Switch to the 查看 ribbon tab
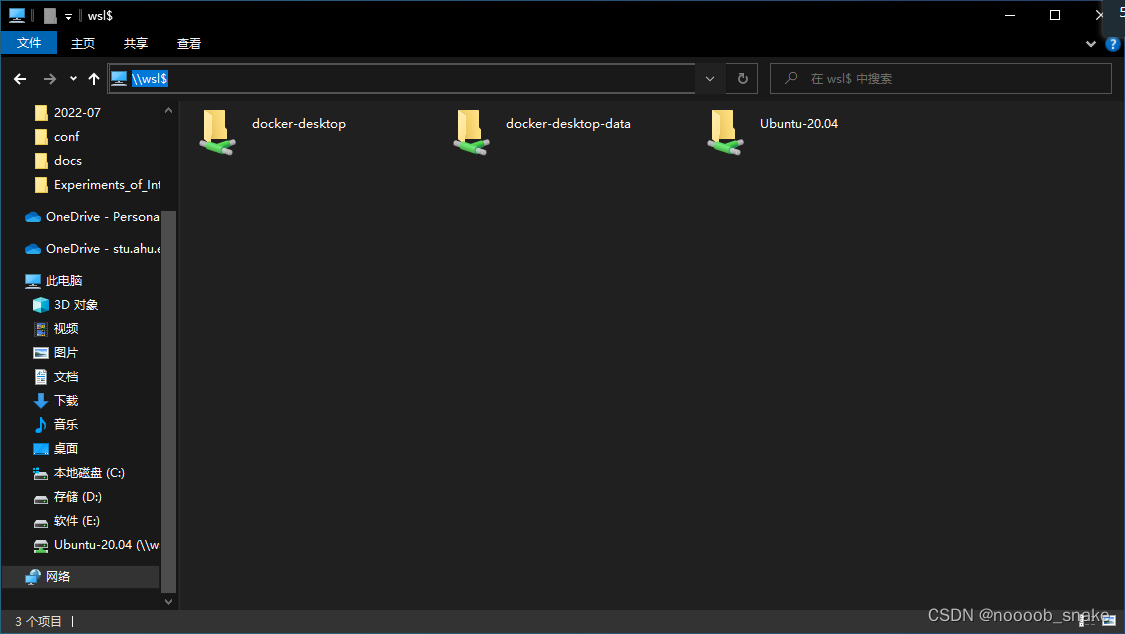 (189, 44)
